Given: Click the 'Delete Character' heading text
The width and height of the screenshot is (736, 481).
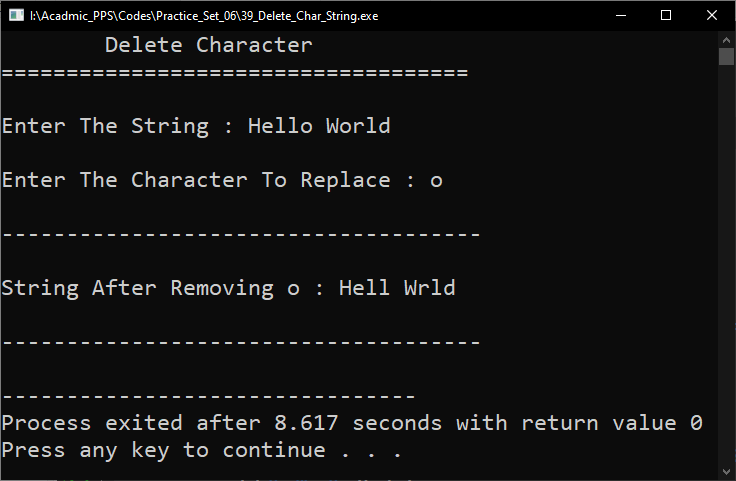Looking at the screenshot, I should tap(208, 45).
